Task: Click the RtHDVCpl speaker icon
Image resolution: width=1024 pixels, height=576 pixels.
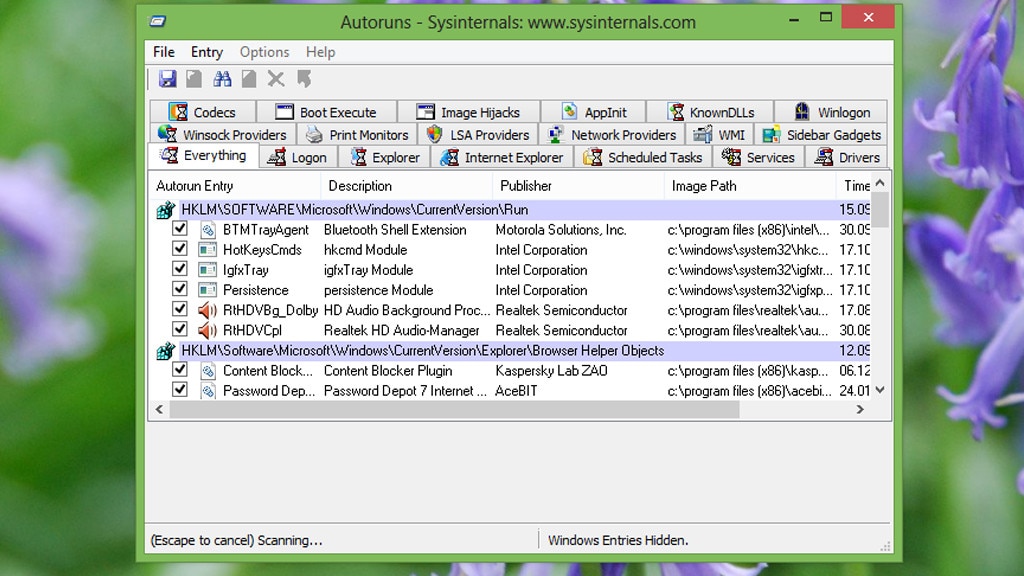Action: click(207, 330)
